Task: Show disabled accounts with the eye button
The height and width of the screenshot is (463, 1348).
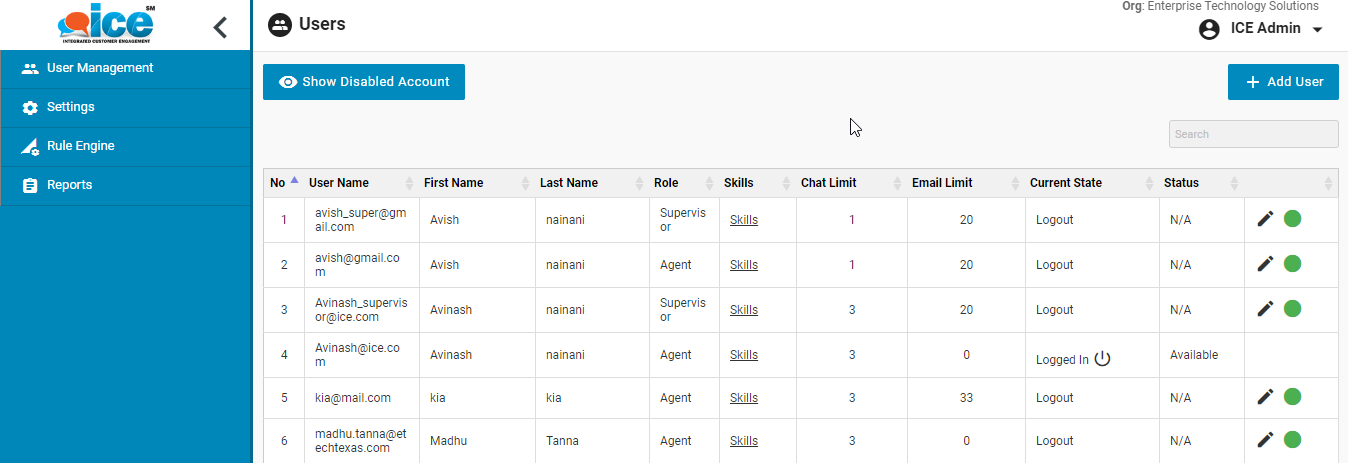Action: point(364,82)
